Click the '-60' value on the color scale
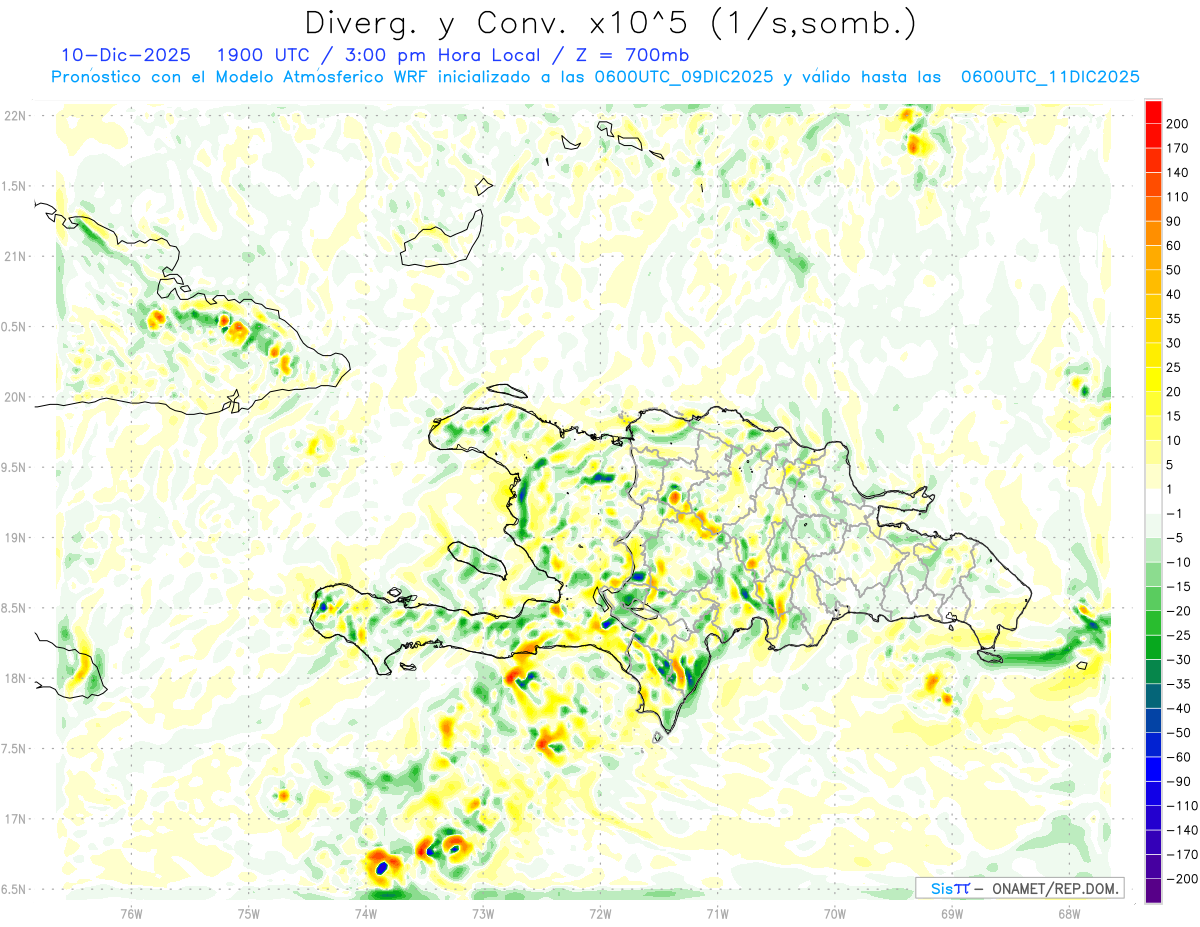This screenshot has width=1200, height=927. [x=1178, y=757]
